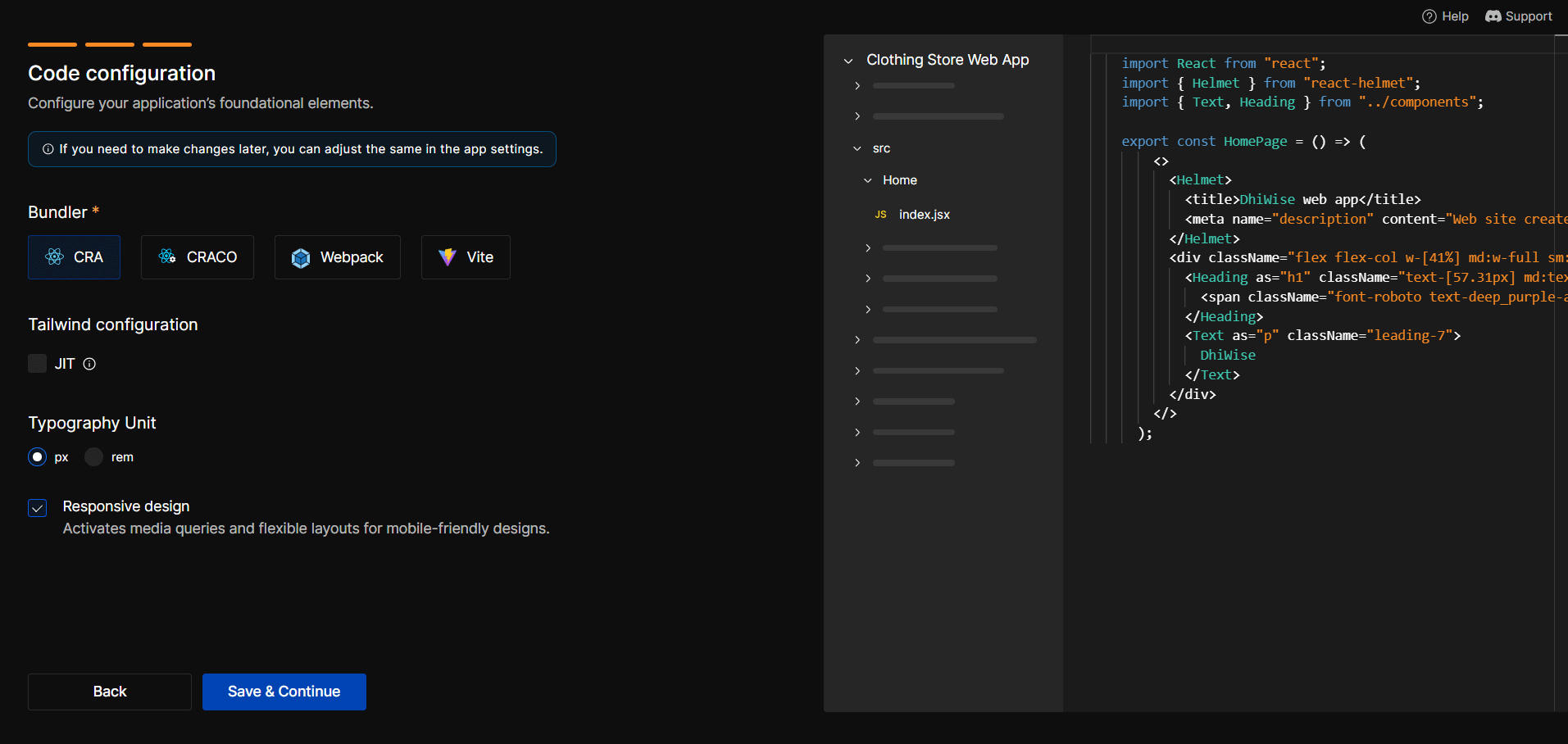Select the src folder label
Viewport: 1568px width, 744px height.
click(x=881, y=149)
